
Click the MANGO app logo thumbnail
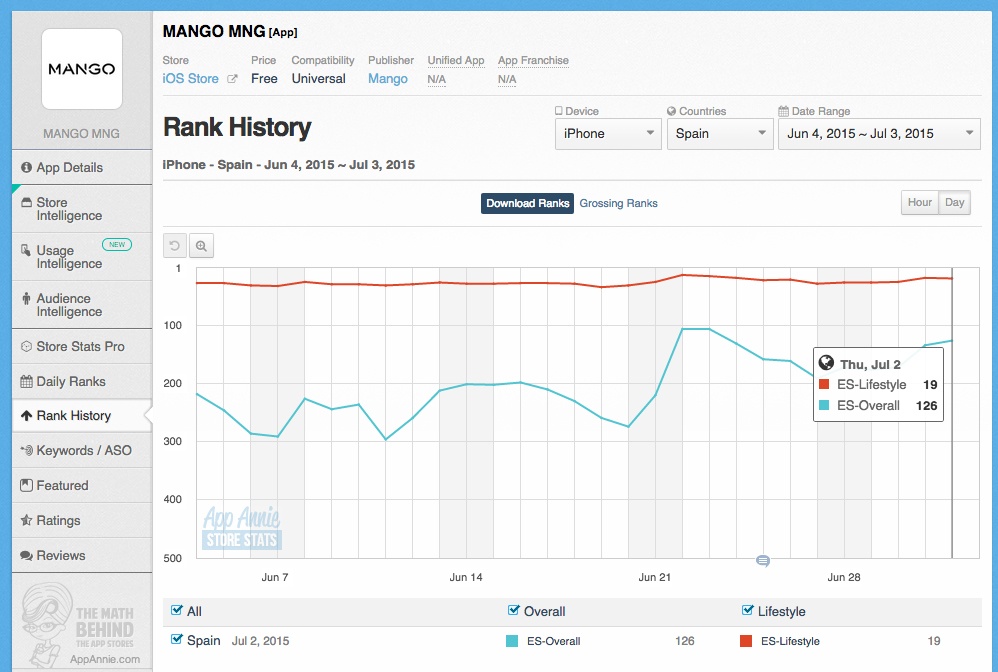(81, 69)
